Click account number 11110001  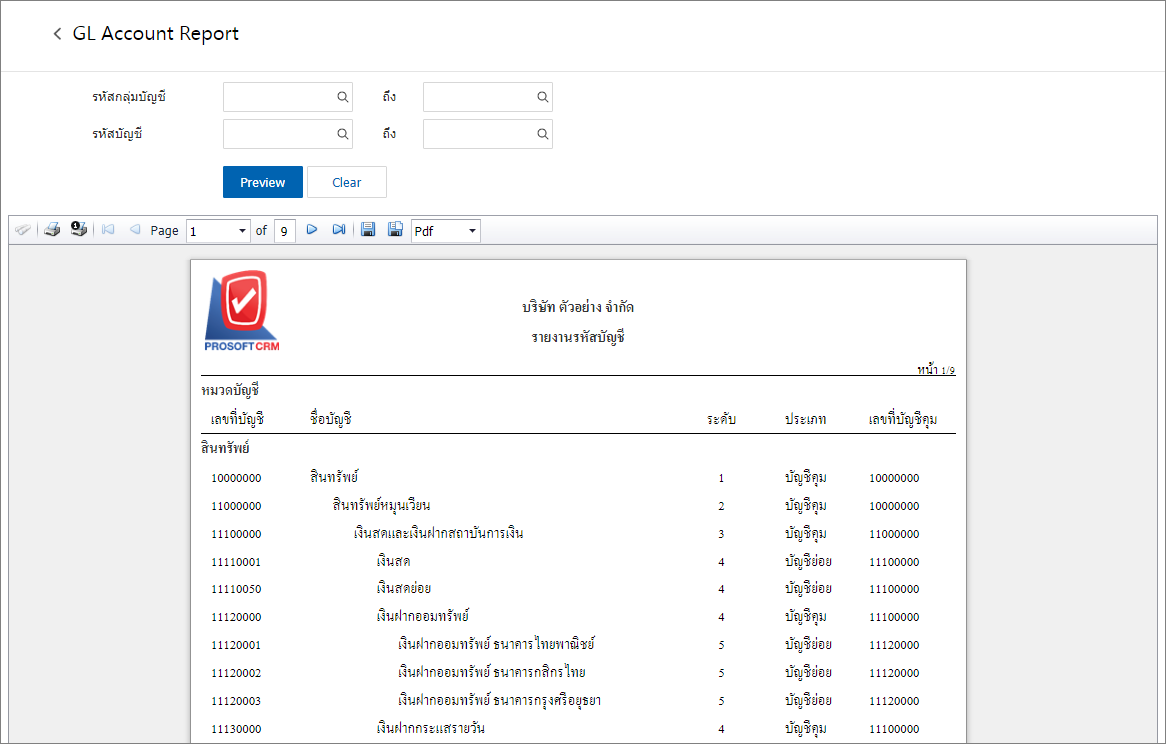pos(236,562)
